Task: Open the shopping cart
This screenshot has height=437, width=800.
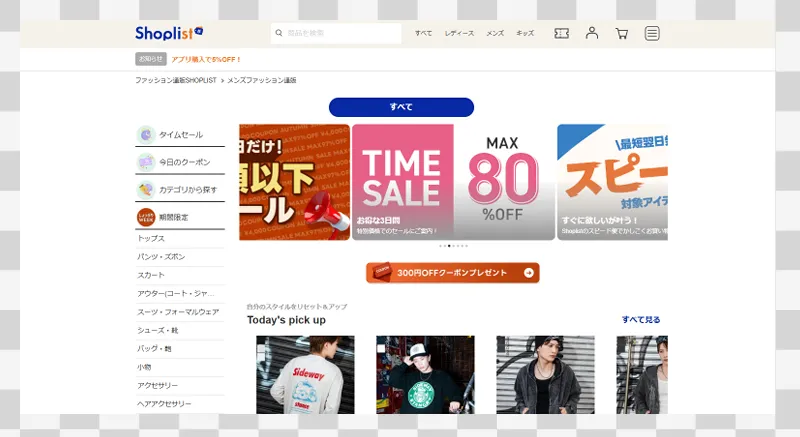Action: [622, 33]
